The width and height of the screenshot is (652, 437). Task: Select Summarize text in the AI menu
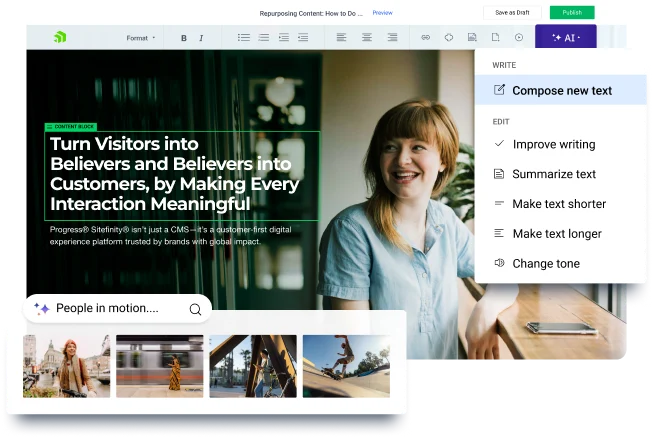553,174
